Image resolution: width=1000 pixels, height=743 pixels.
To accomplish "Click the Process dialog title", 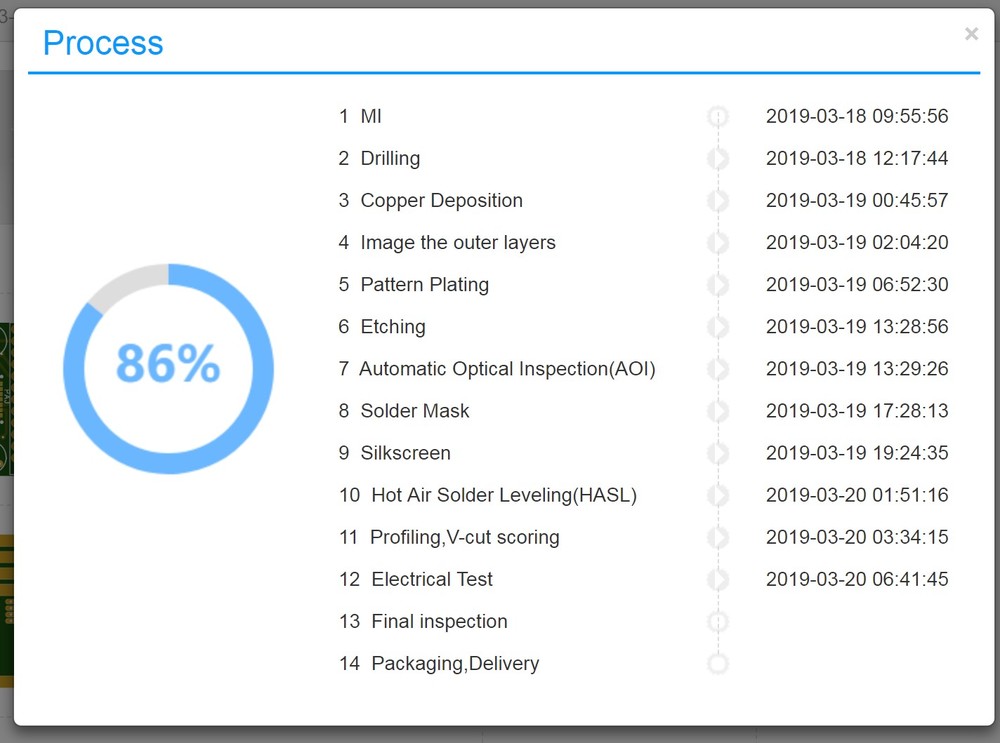I will click(x=103, y=43).
